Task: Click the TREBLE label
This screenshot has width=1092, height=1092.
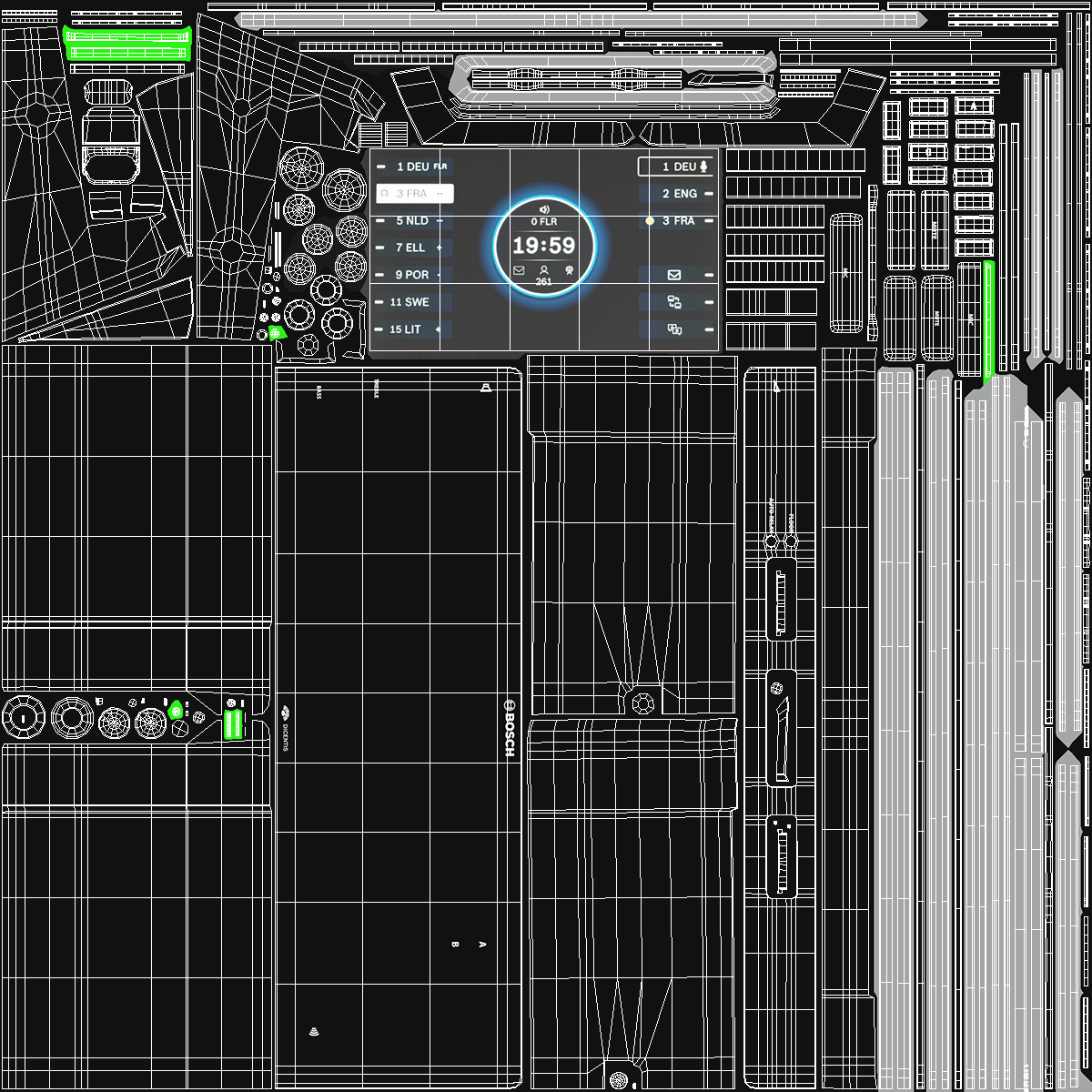Action: [x=376, y=389]
